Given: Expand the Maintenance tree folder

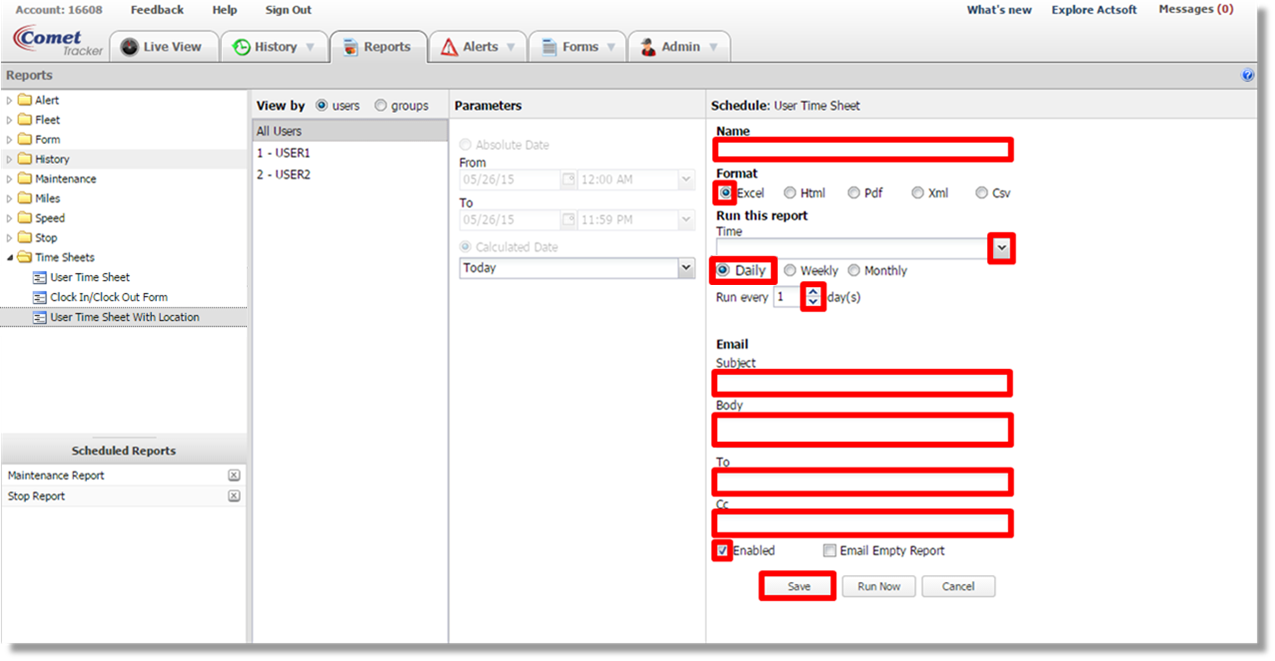Looking at the screenshot, I should pos(10,179).
